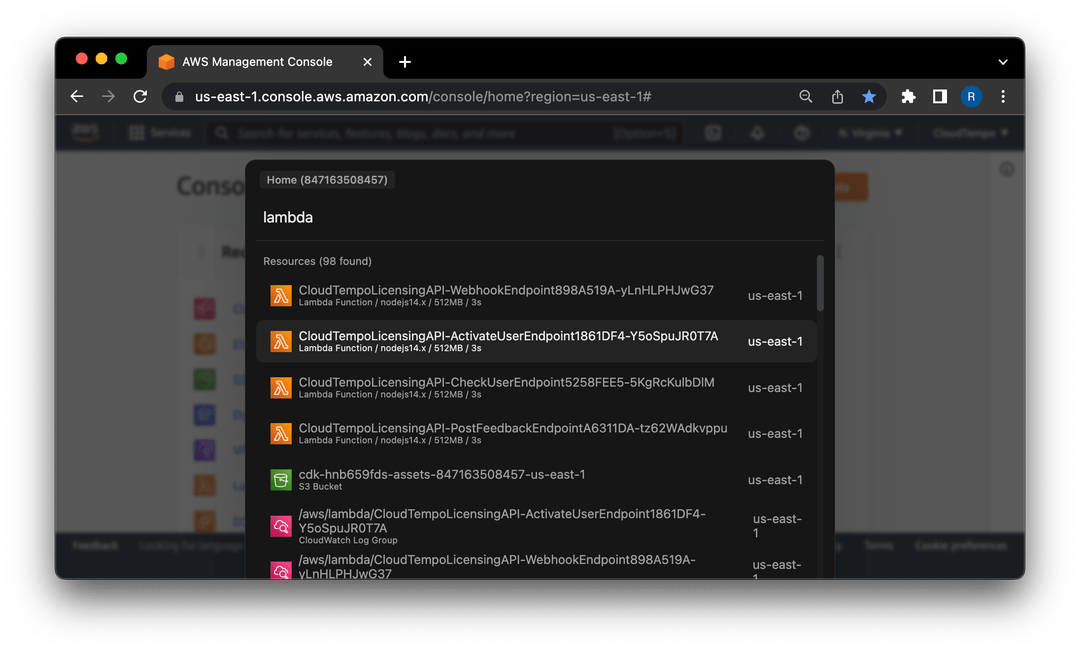
Task: Open CloudTempoLicensingAPI-CheckUserEndpoint5258FEE5 result
Action: 536,388
